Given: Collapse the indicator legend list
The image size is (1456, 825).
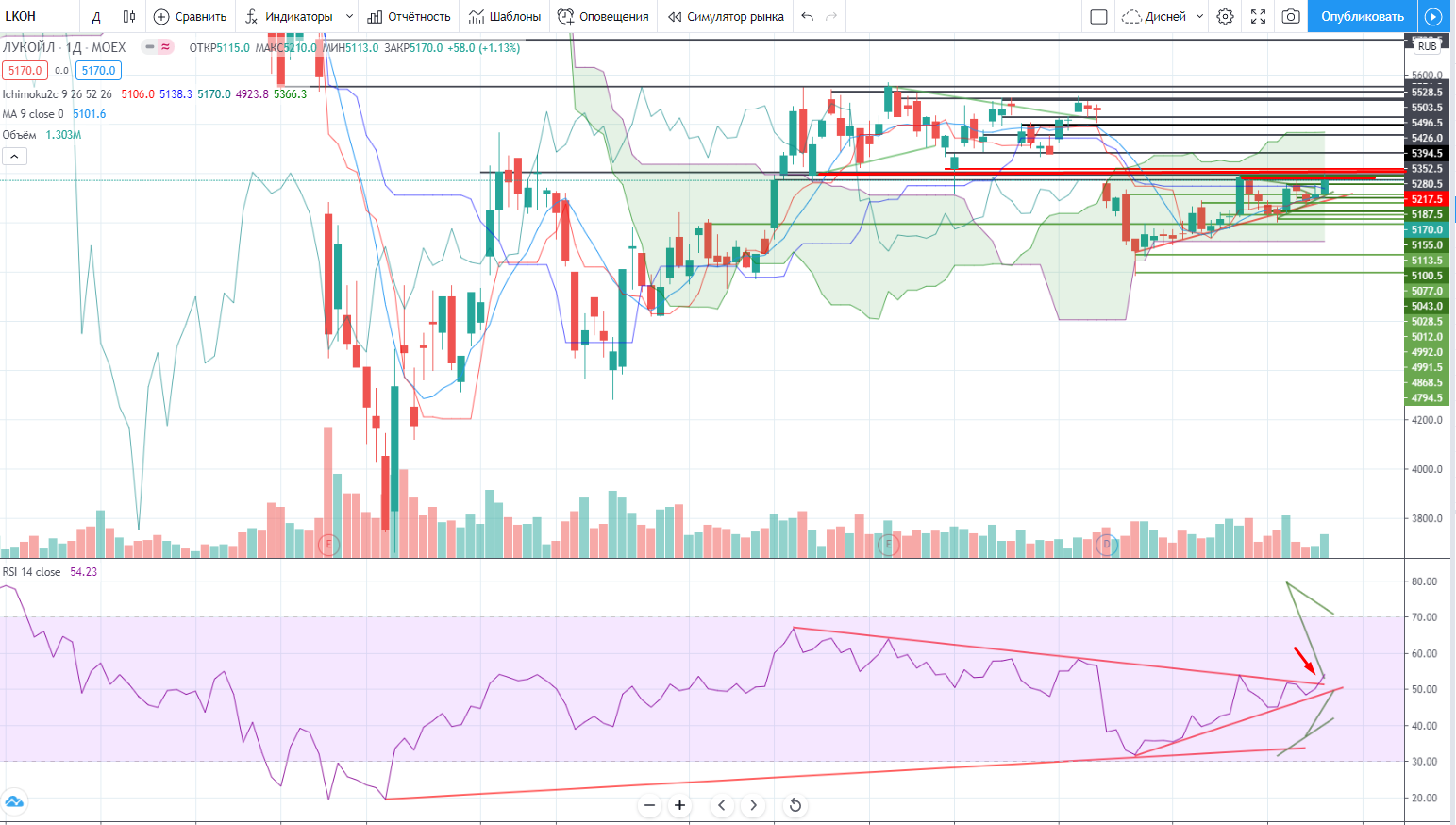Looking at the screenshot, I should 14,156.
